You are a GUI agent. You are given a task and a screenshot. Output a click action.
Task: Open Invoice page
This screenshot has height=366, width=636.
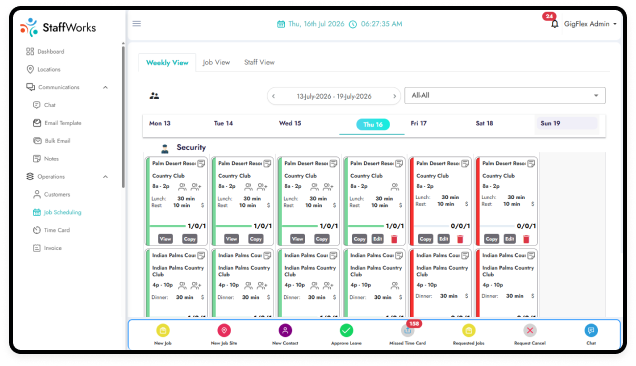coord(47,248)
